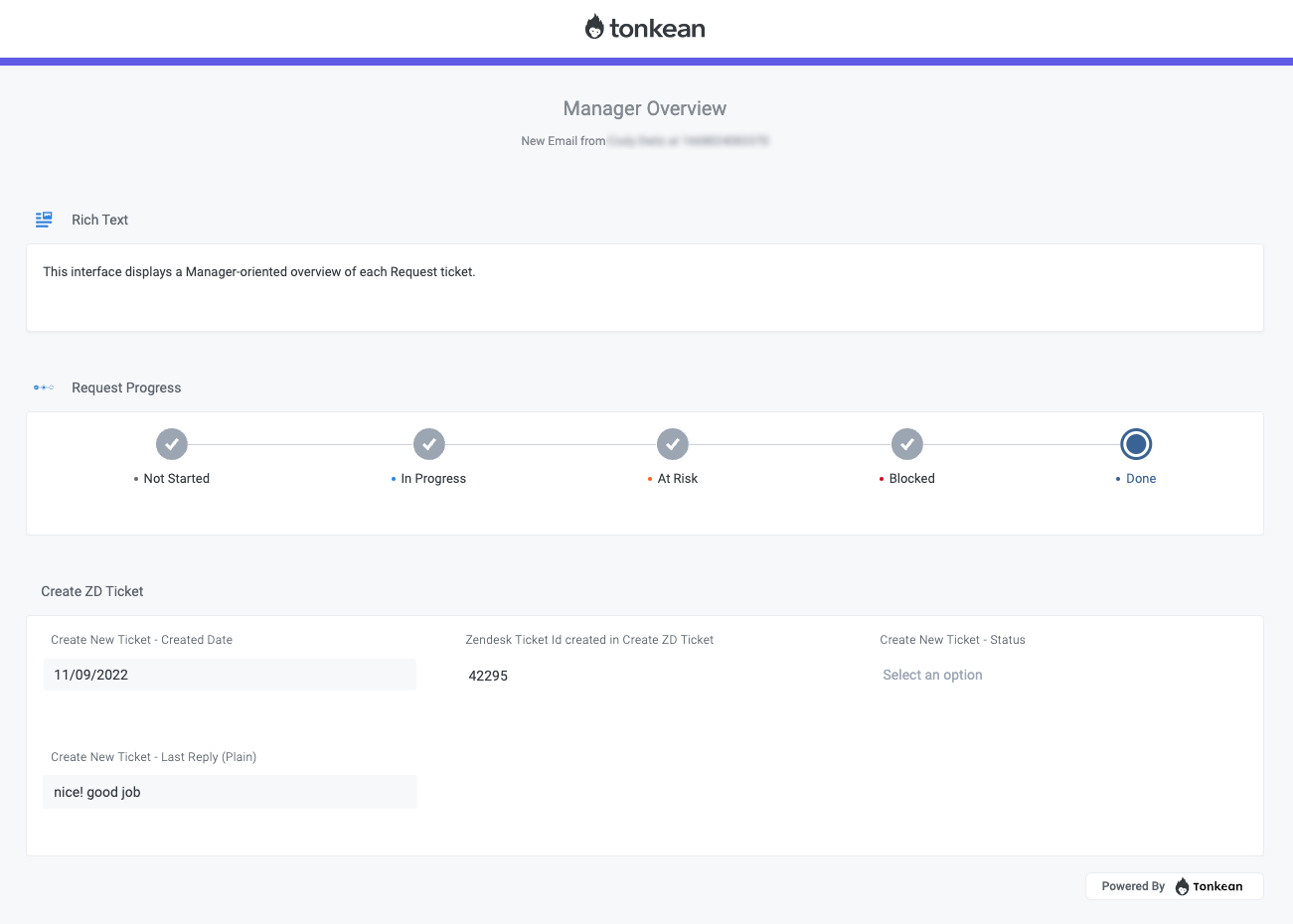Click the Request Progress widget icon
The image size is (1293, 924).
tap(44, 387)
